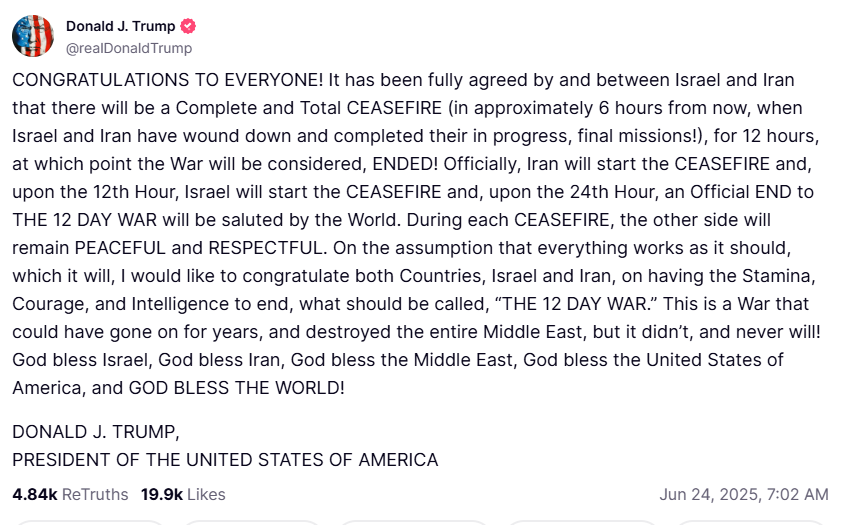View the 4.84k ReTruths list
The width and height of the screenshot is (843, 525).
pyautogui.click(x=70, y=494)
